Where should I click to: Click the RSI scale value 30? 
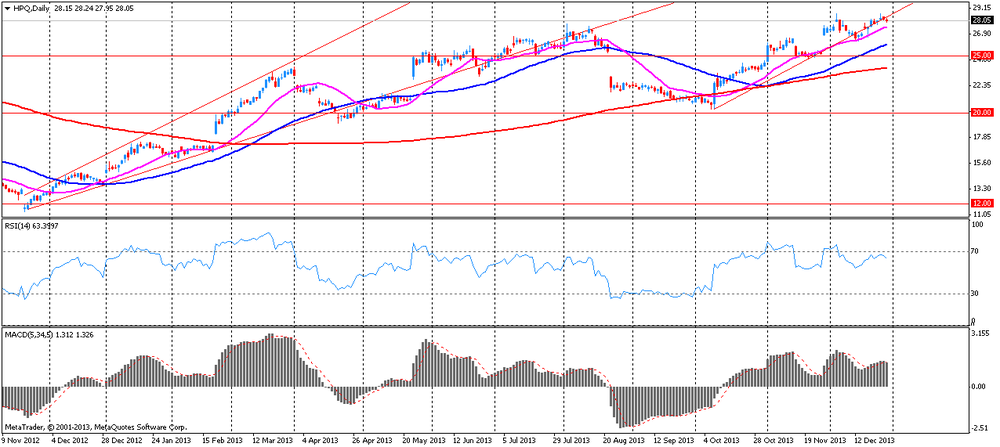point(974,294)
